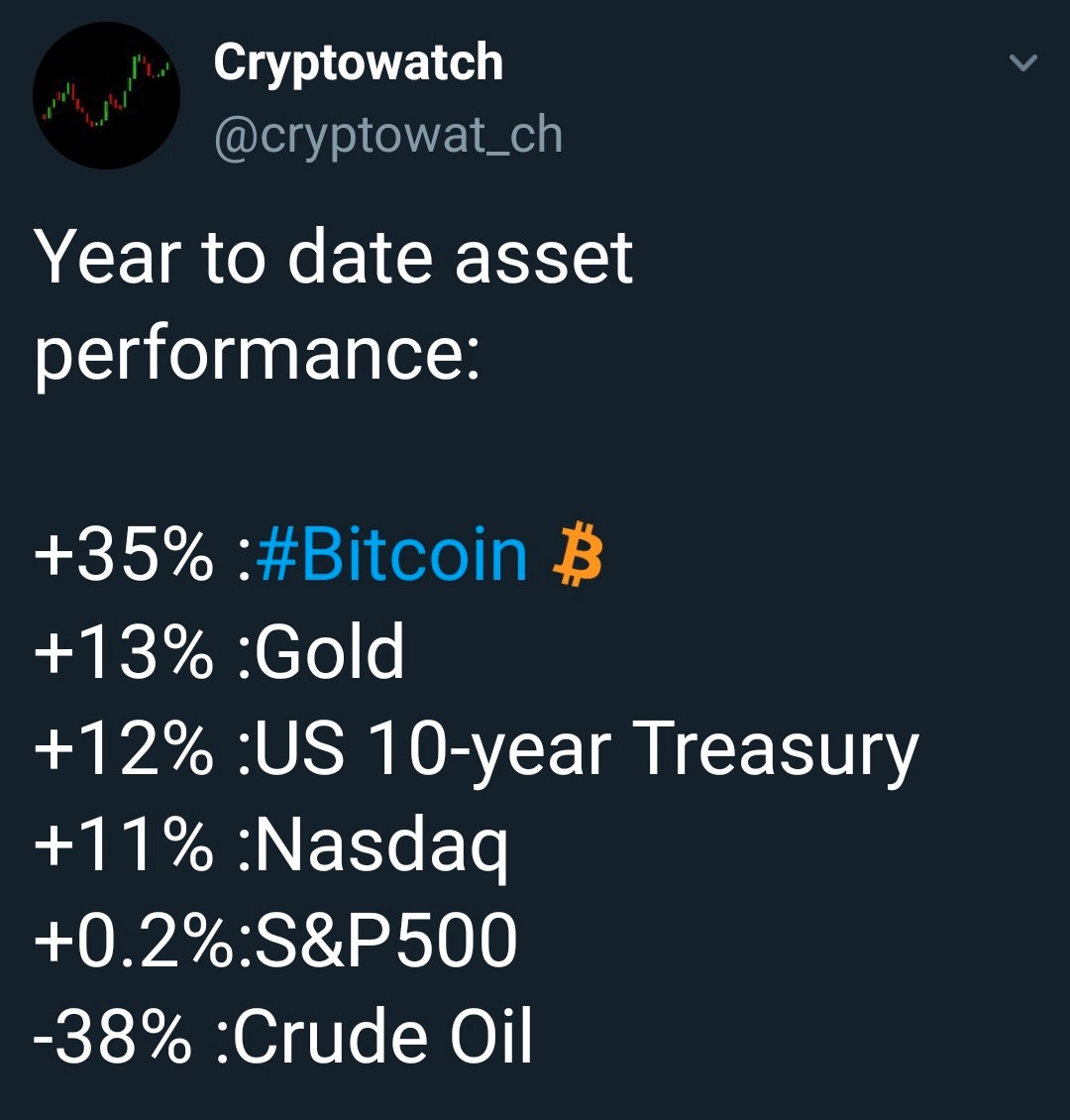
Task: Select the S&P500 text
Action: 385,940
